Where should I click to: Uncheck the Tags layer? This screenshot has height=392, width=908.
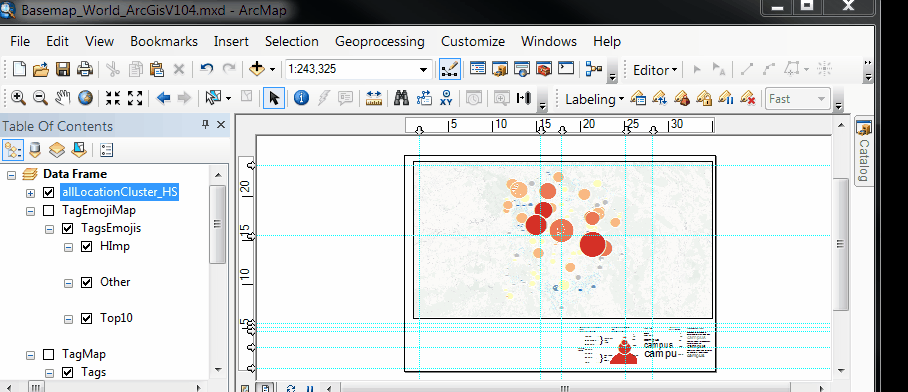(x=68, y=372)
